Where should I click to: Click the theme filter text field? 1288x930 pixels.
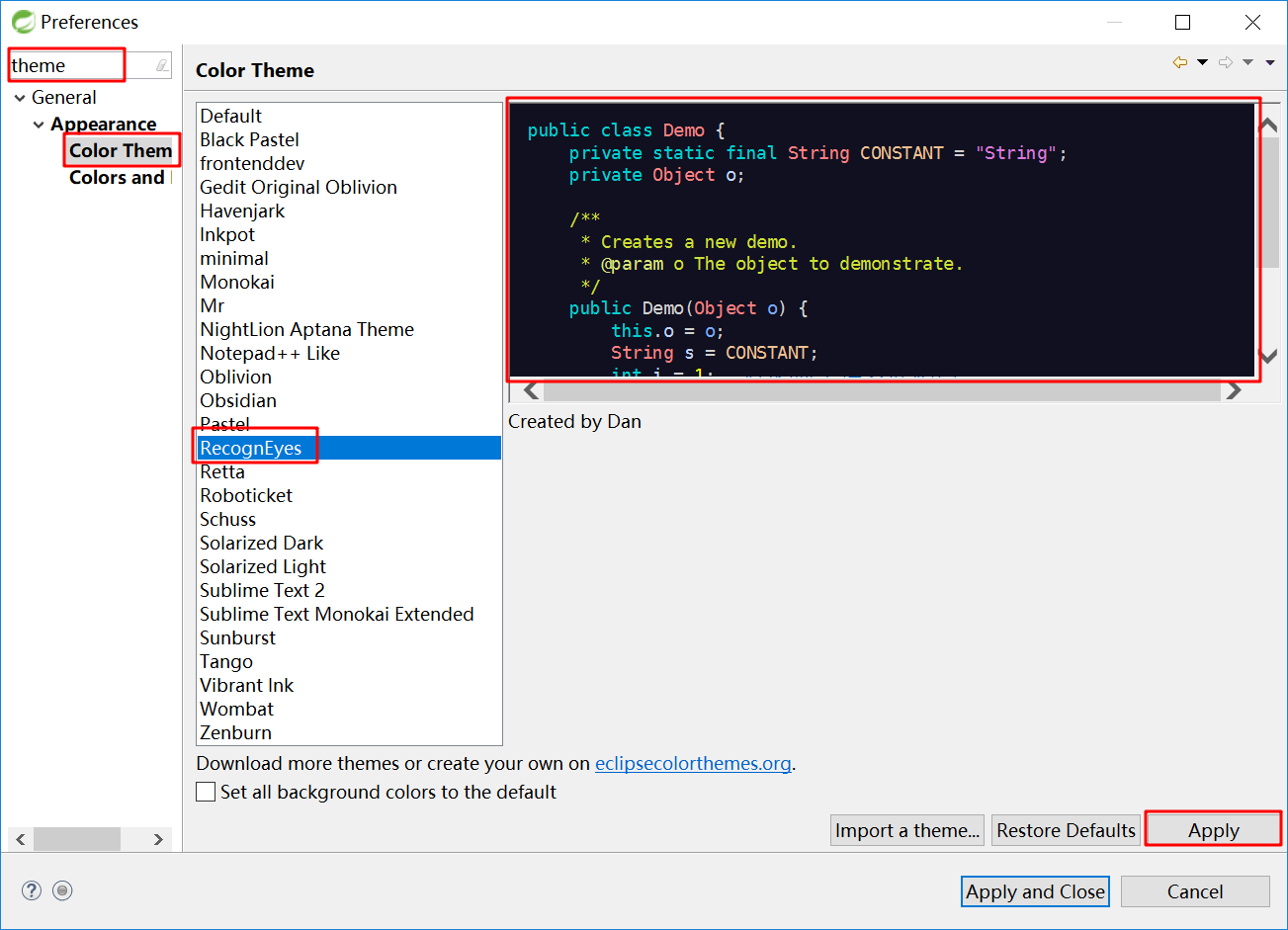pos(79,66)
